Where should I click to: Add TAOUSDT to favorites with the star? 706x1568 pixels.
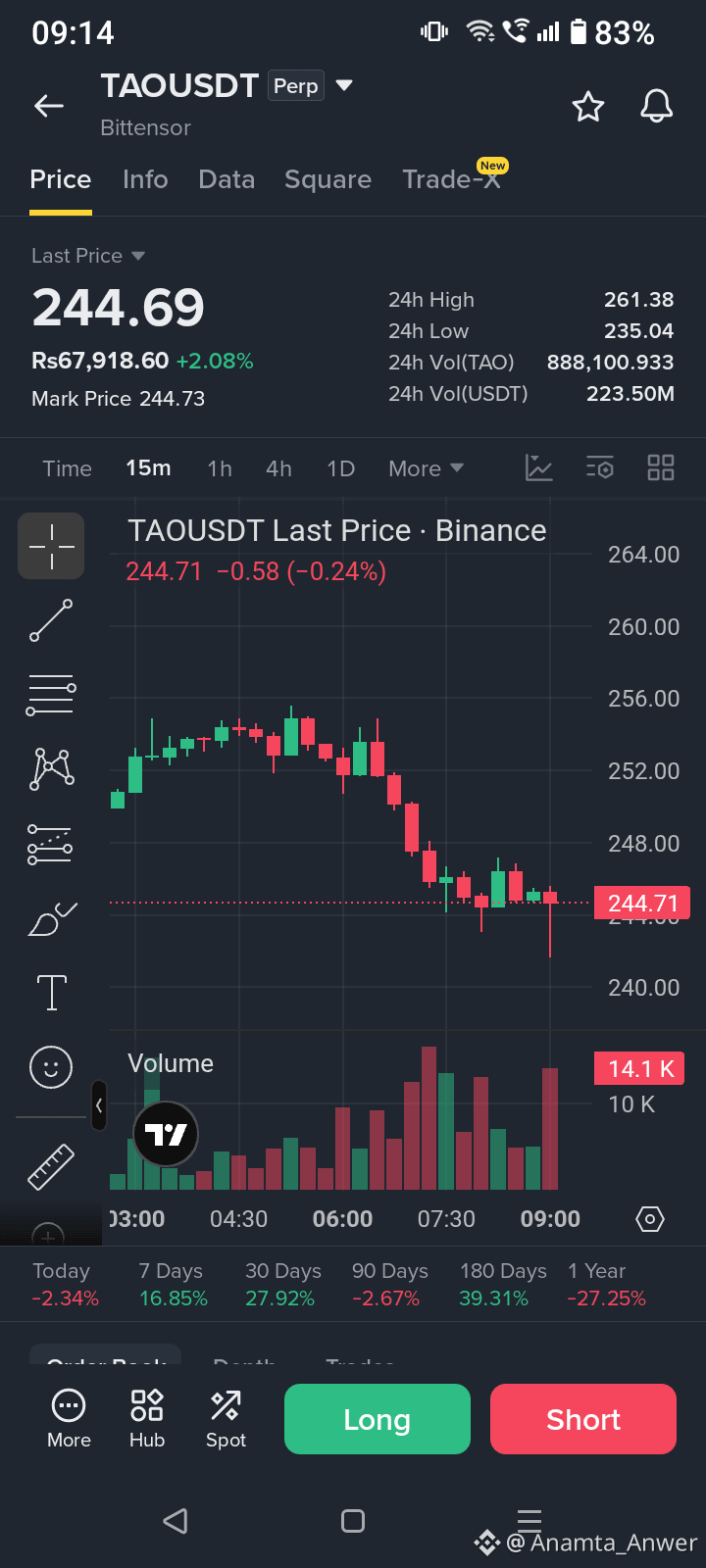[x=588, y=106]
